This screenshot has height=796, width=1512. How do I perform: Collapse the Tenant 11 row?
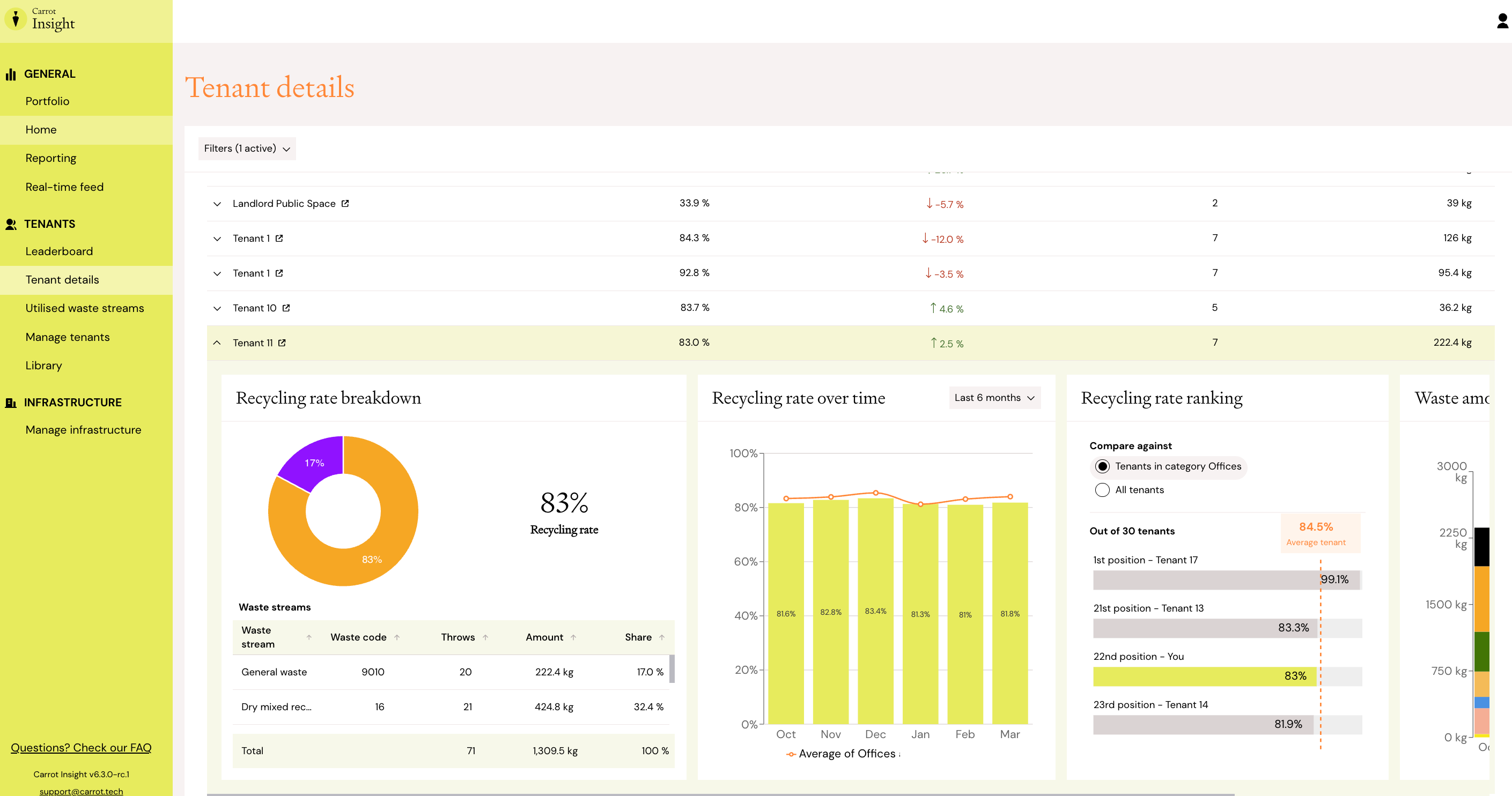[x=217, y=343]
